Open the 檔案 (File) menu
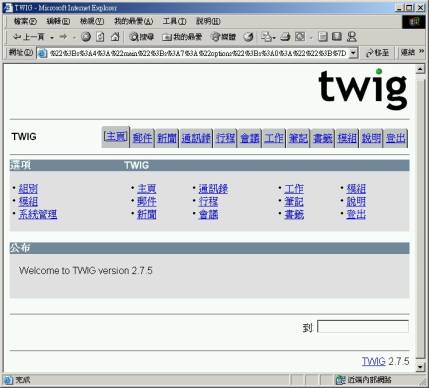This screenshot has height=388, width=429. [25, 21]
